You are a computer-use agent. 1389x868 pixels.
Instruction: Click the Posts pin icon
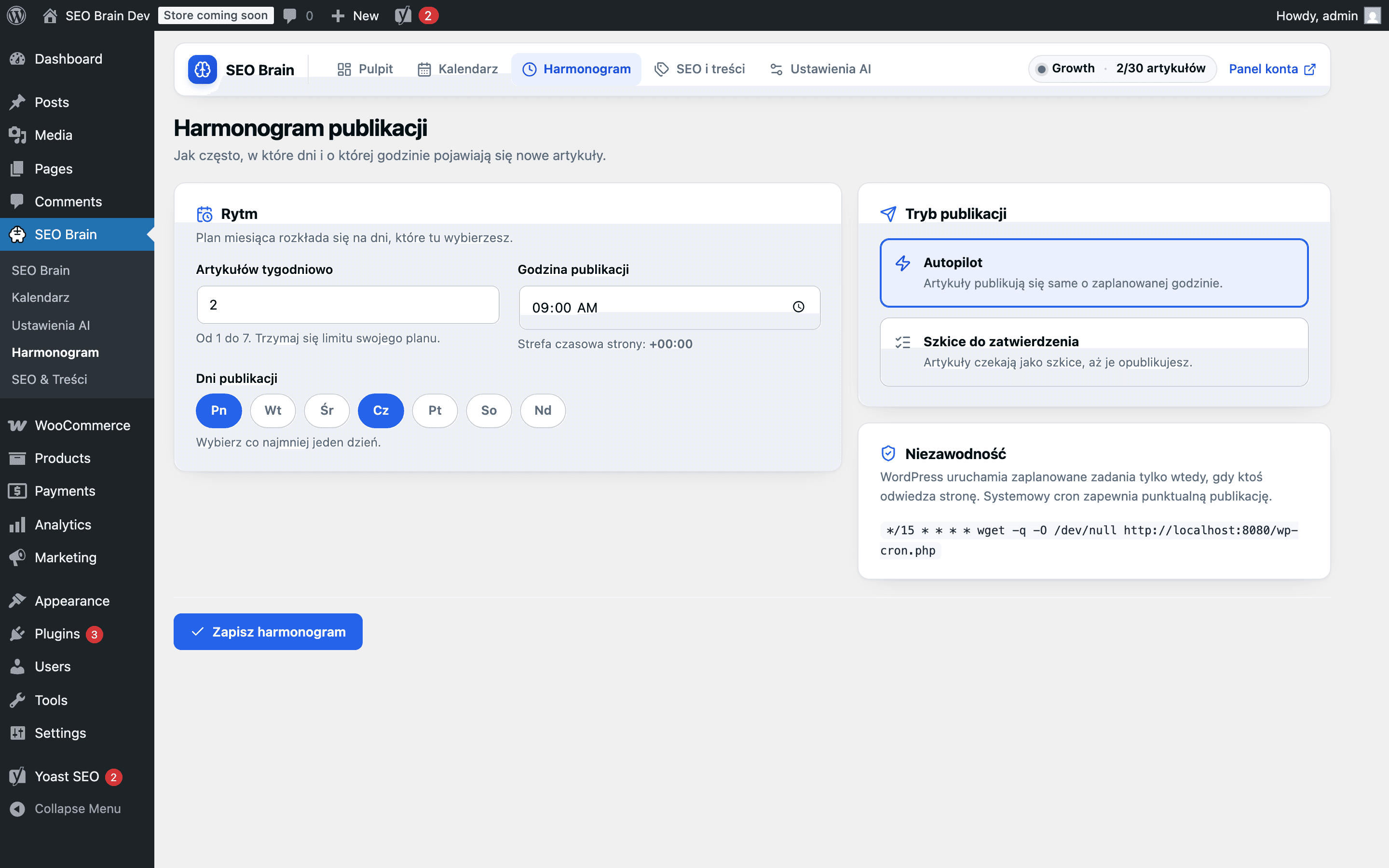17,102
